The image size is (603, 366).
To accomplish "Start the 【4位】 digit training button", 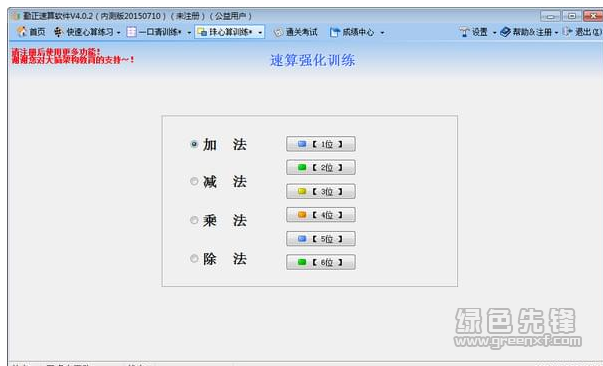I will pos(321,215).
